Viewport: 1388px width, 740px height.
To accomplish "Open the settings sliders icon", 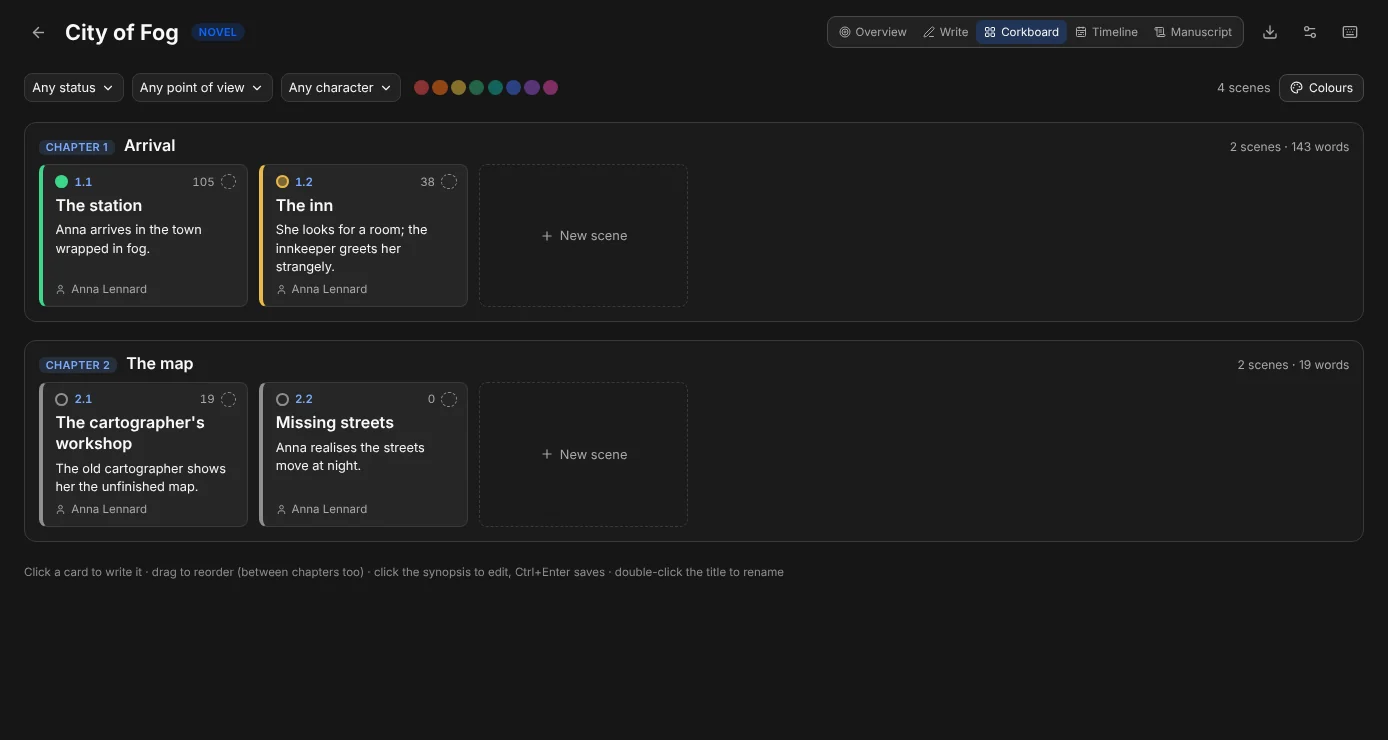I will coord(1310,32).
